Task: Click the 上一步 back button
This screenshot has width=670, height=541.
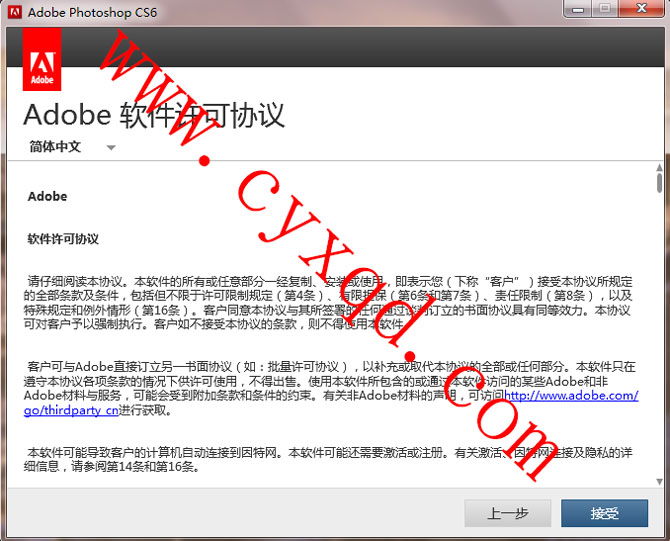Action: pos(508,513)
